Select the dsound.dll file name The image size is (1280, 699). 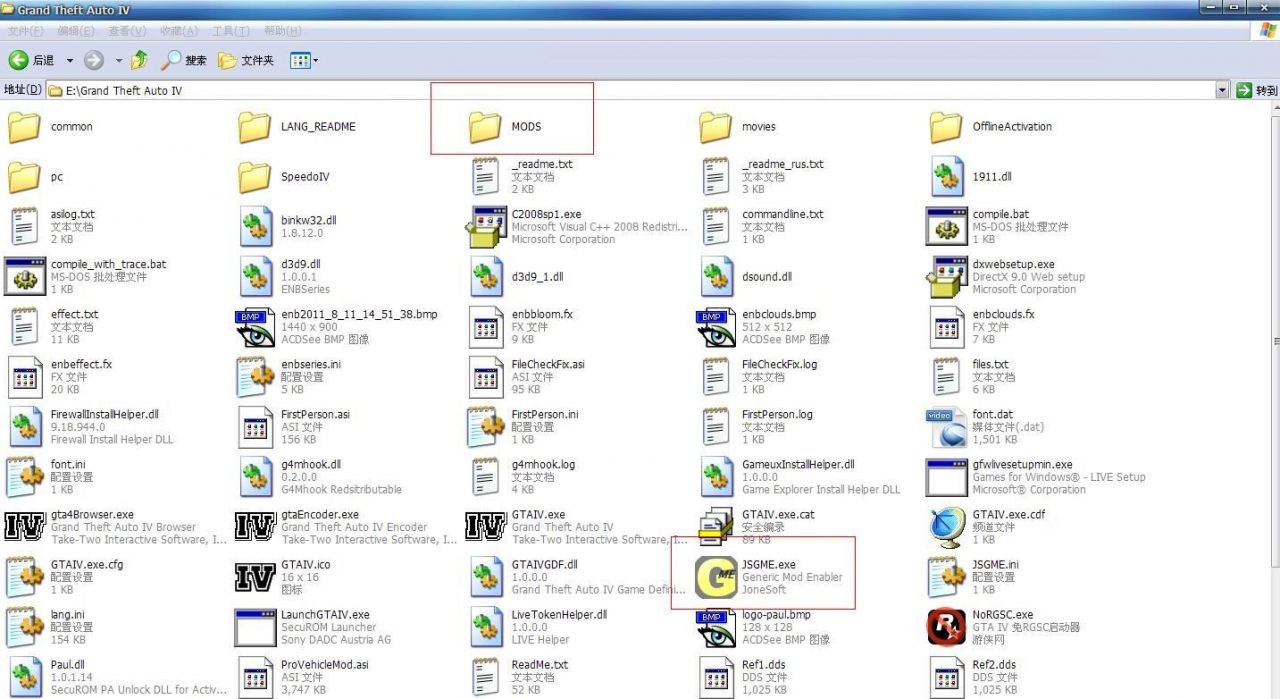tap(767, 277)
